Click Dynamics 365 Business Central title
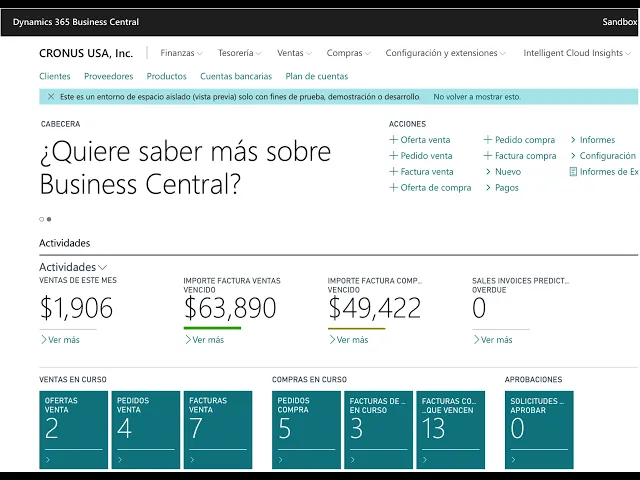 click(76, 22)
